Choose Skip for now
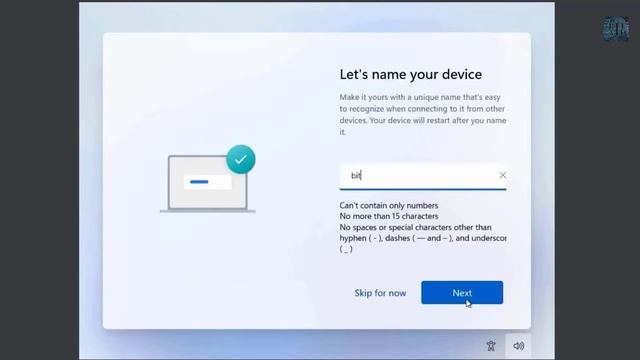 (x=380, y=293)
